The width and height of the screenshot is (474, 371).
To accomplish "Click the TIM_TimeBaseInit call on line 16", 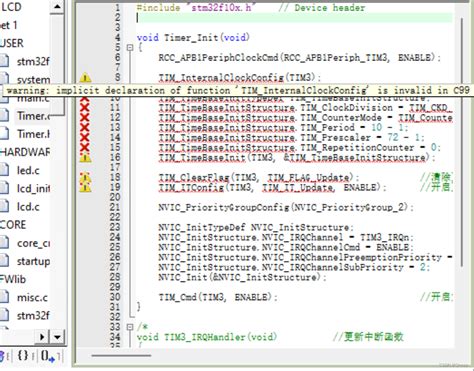I will [297, 157].
